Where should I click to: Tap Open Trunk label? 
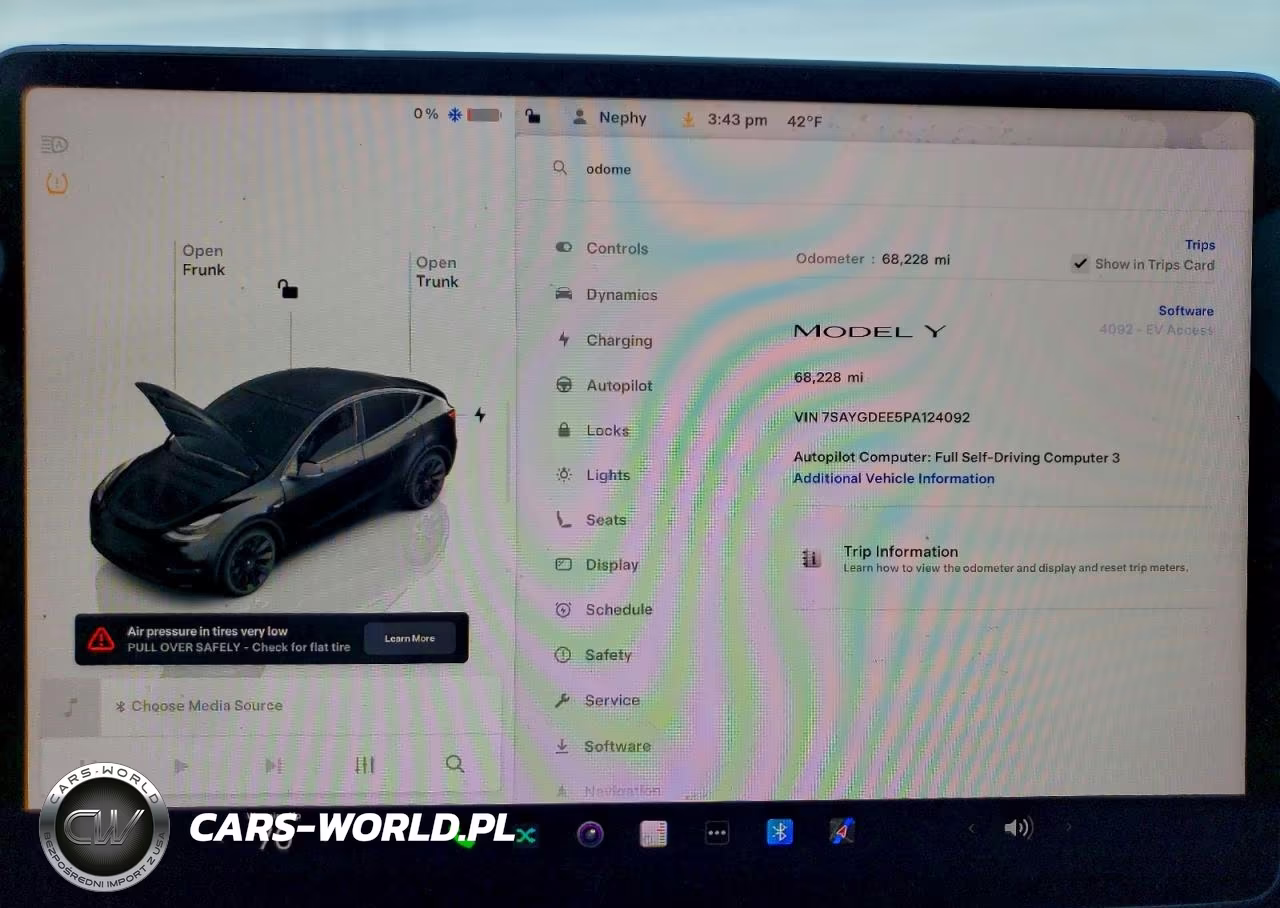[437, 272]
